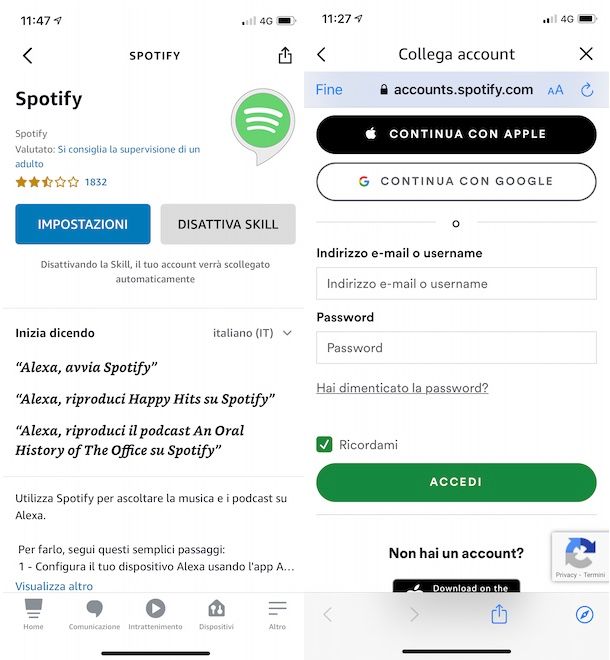Click the IMPOSTAZIONI button
The width and height of the screenshot is (610, 660).
click(x=83, y=224)
